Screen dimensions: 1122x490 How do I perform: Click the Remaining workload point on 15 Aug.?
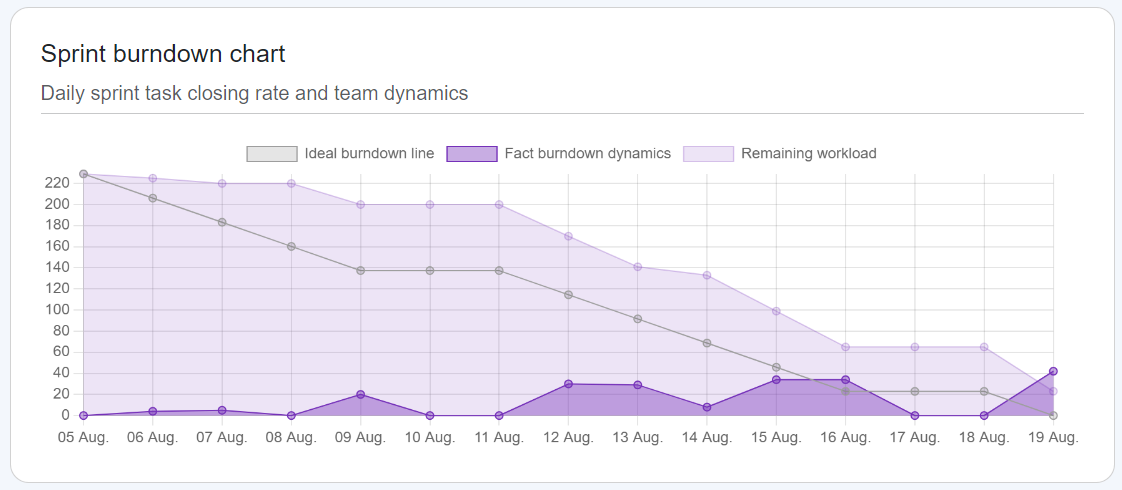776,311
